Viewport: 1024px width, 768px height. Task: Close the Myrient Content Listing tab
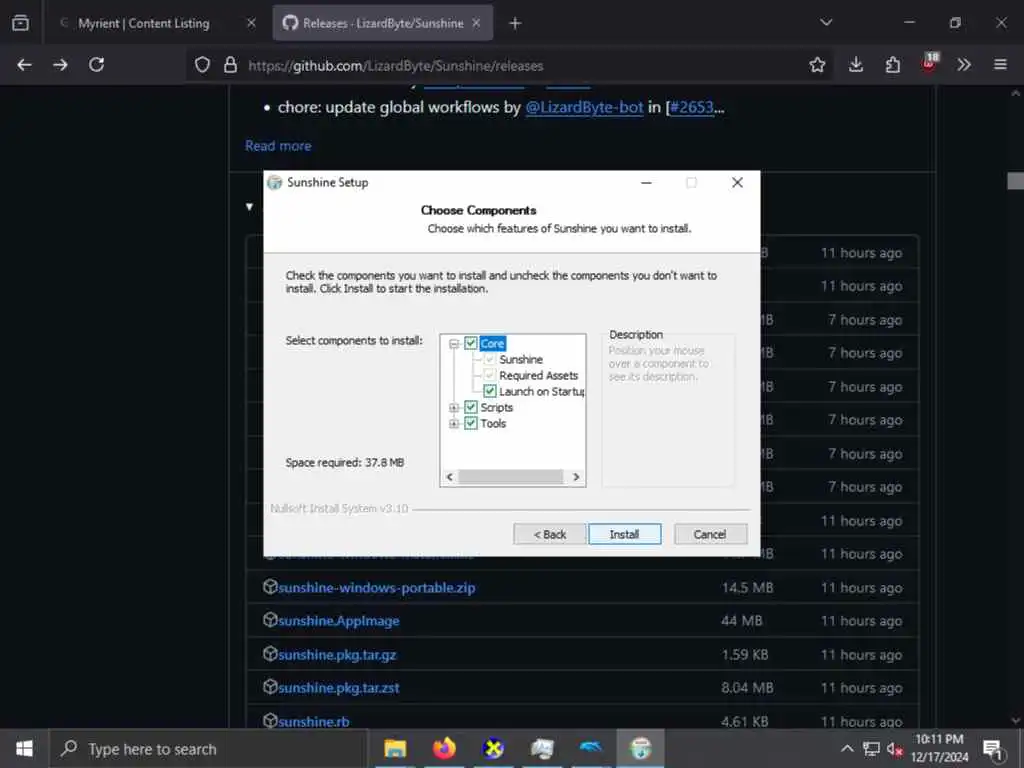tap(251, 24)
